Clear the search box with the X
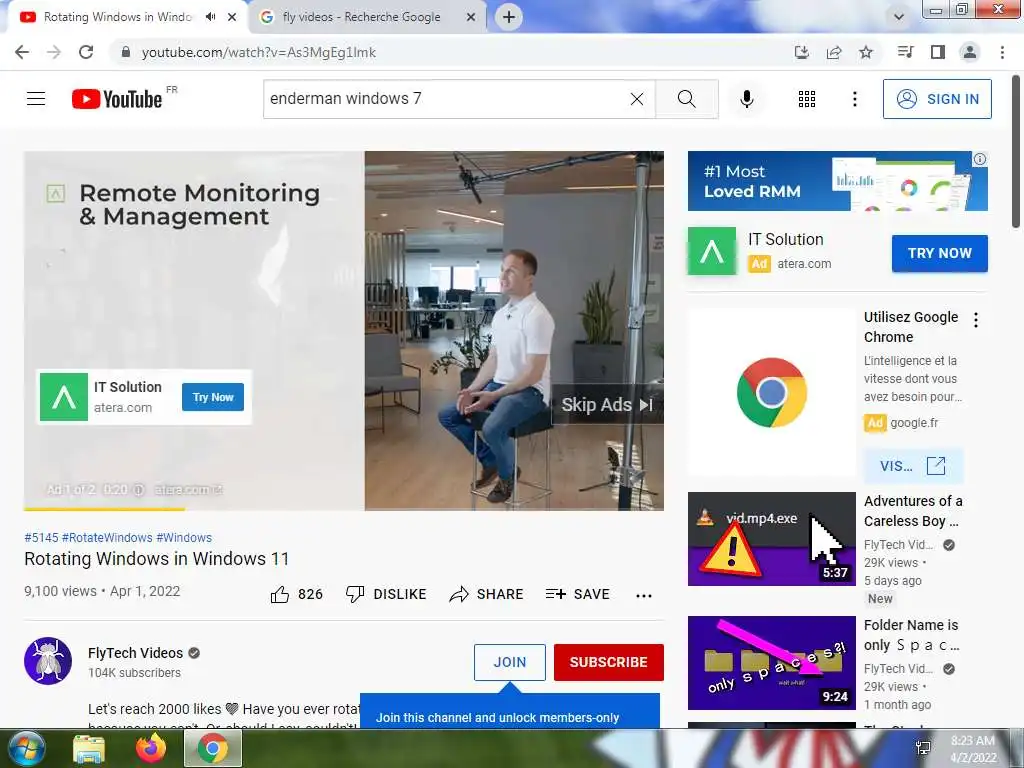The height and width of the screenshot is (768, 1024). [x=637, y=99]
